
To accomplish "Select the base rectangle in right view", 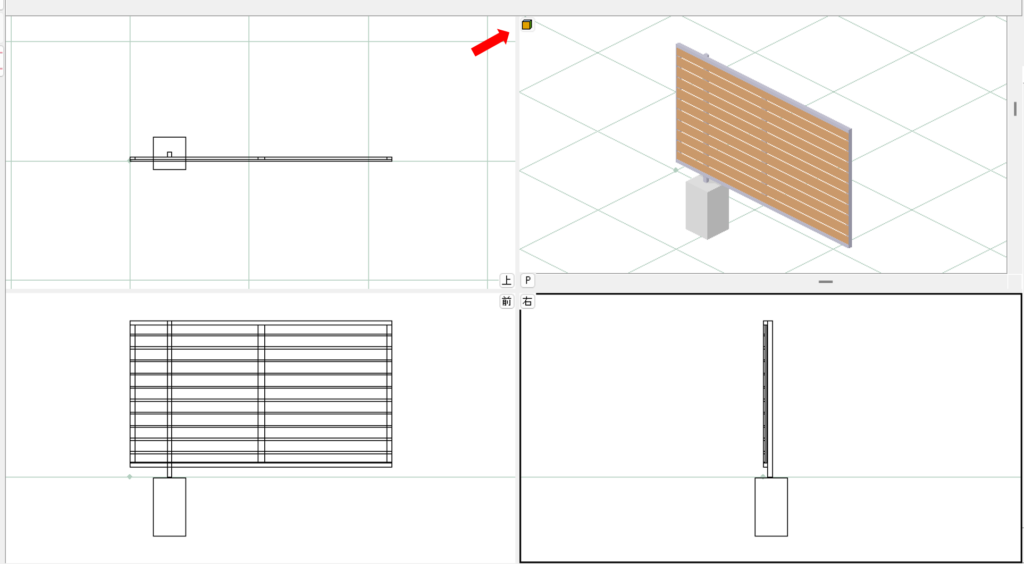I will point(771,507).
